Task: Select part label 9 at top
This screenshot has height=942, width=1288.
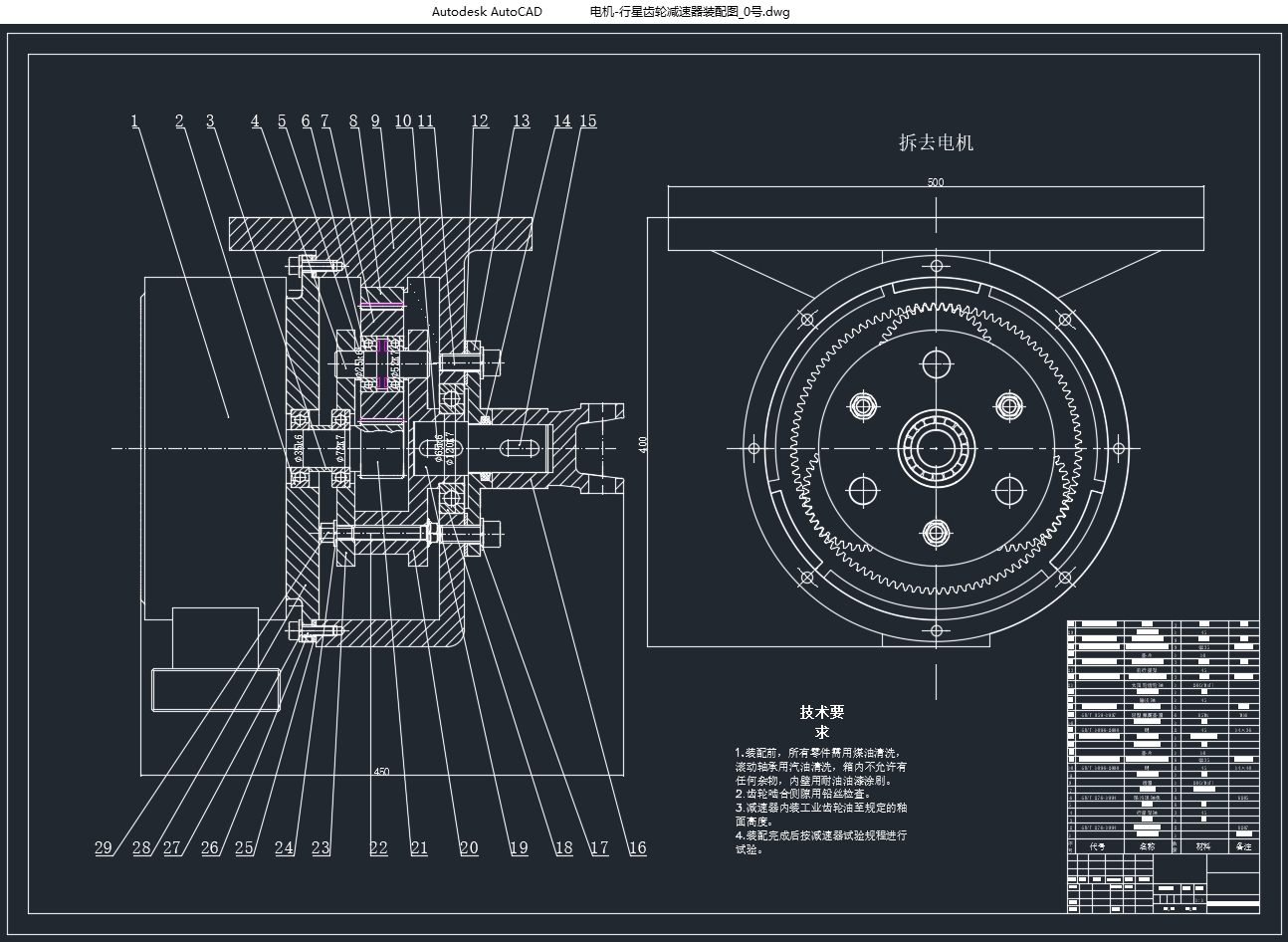Action: pyautogui.click(x=375, y=121)
